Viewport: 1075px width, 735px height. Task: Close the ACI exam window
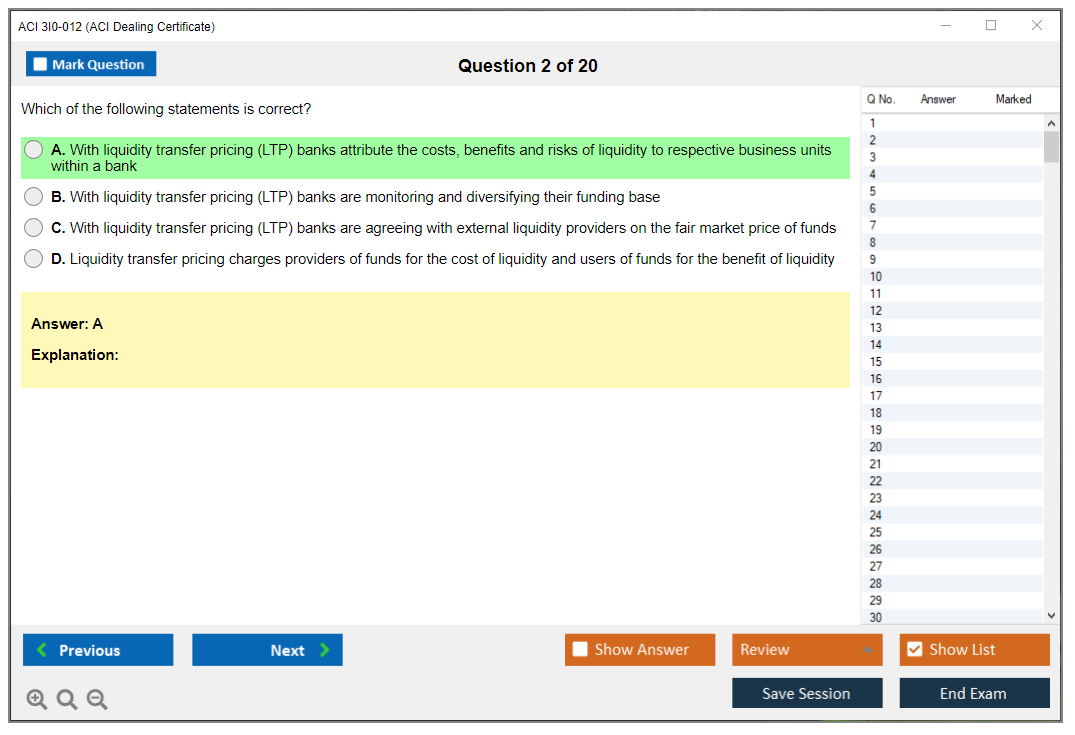point(1037,26)
